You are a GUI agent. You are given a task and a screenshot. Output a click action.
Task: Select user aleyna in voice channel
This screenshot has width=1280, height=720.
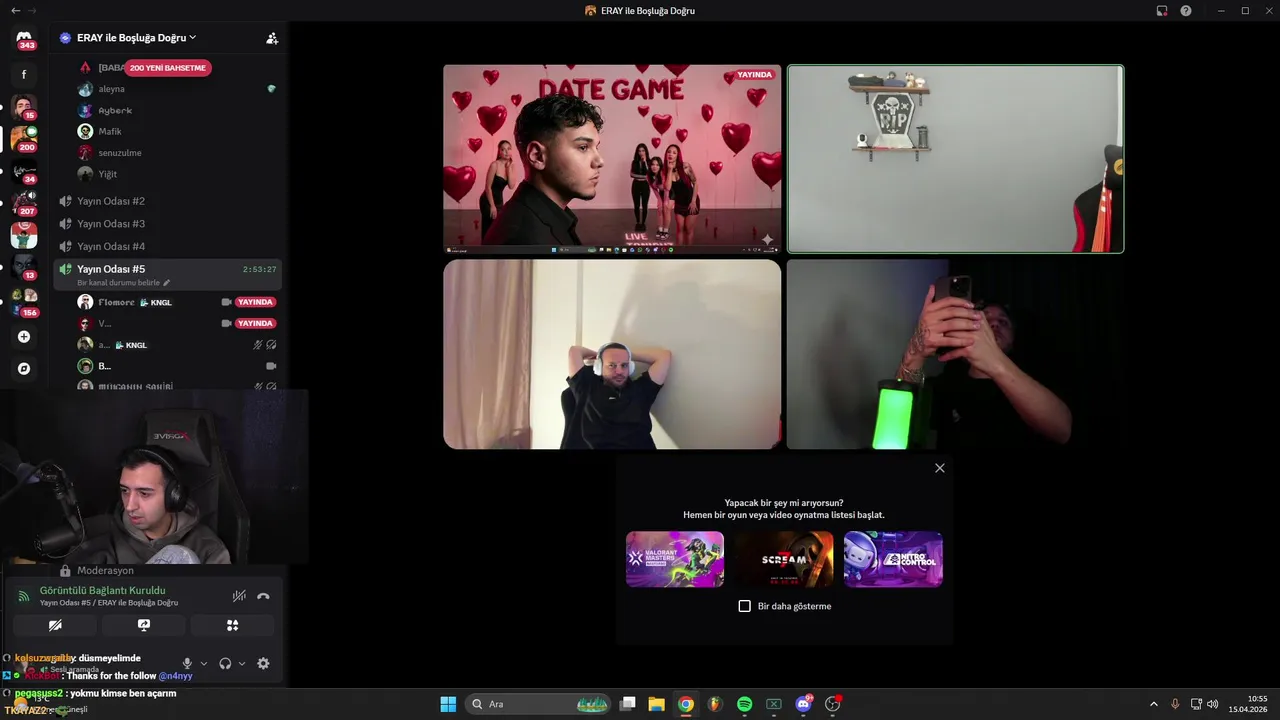click(111, 89)
